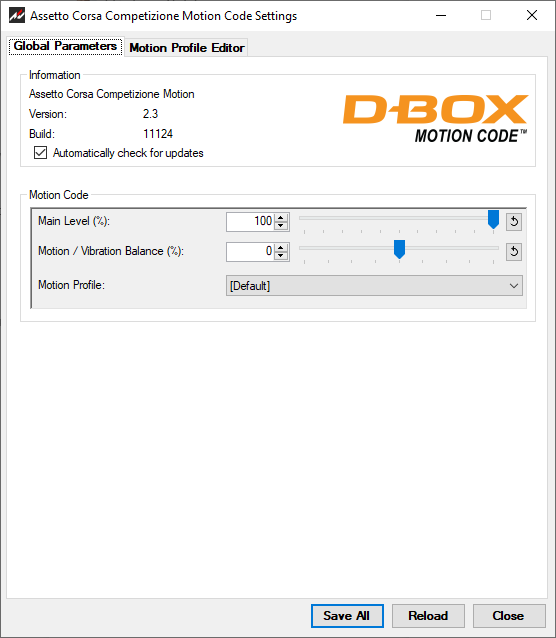Click the Main Level value field
This screenshot has width=556, height=638.
[x=250, y=222]
